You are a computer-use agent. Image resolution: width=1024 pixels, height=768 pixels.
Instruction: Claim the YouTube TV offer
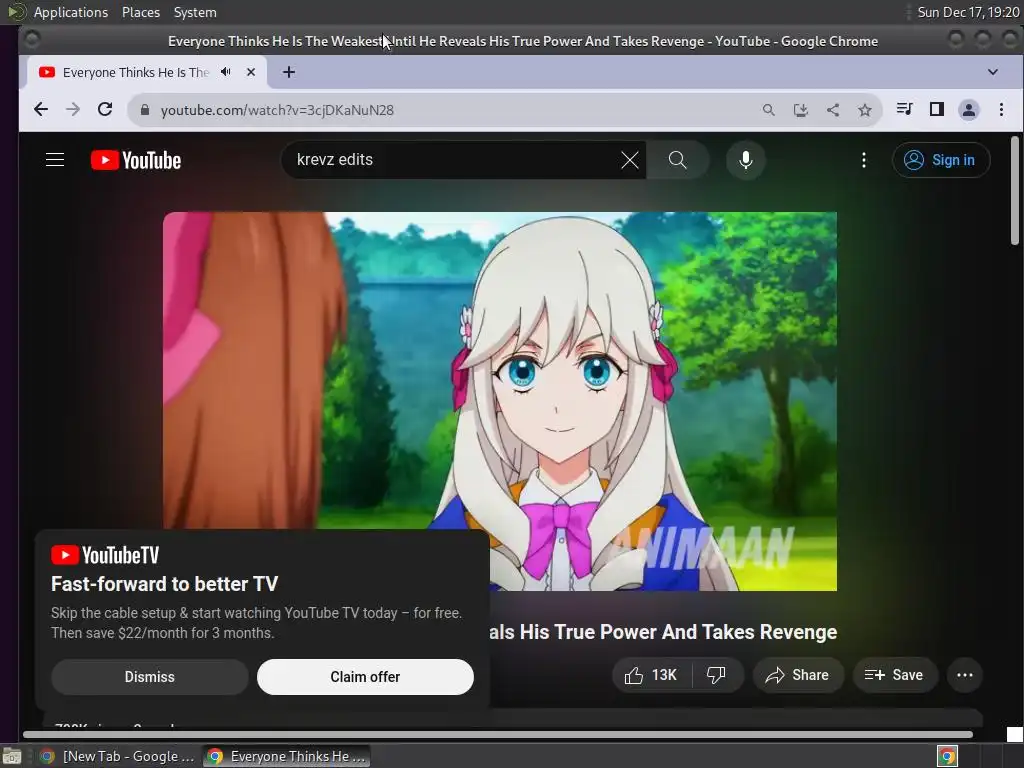click(365, 677)
